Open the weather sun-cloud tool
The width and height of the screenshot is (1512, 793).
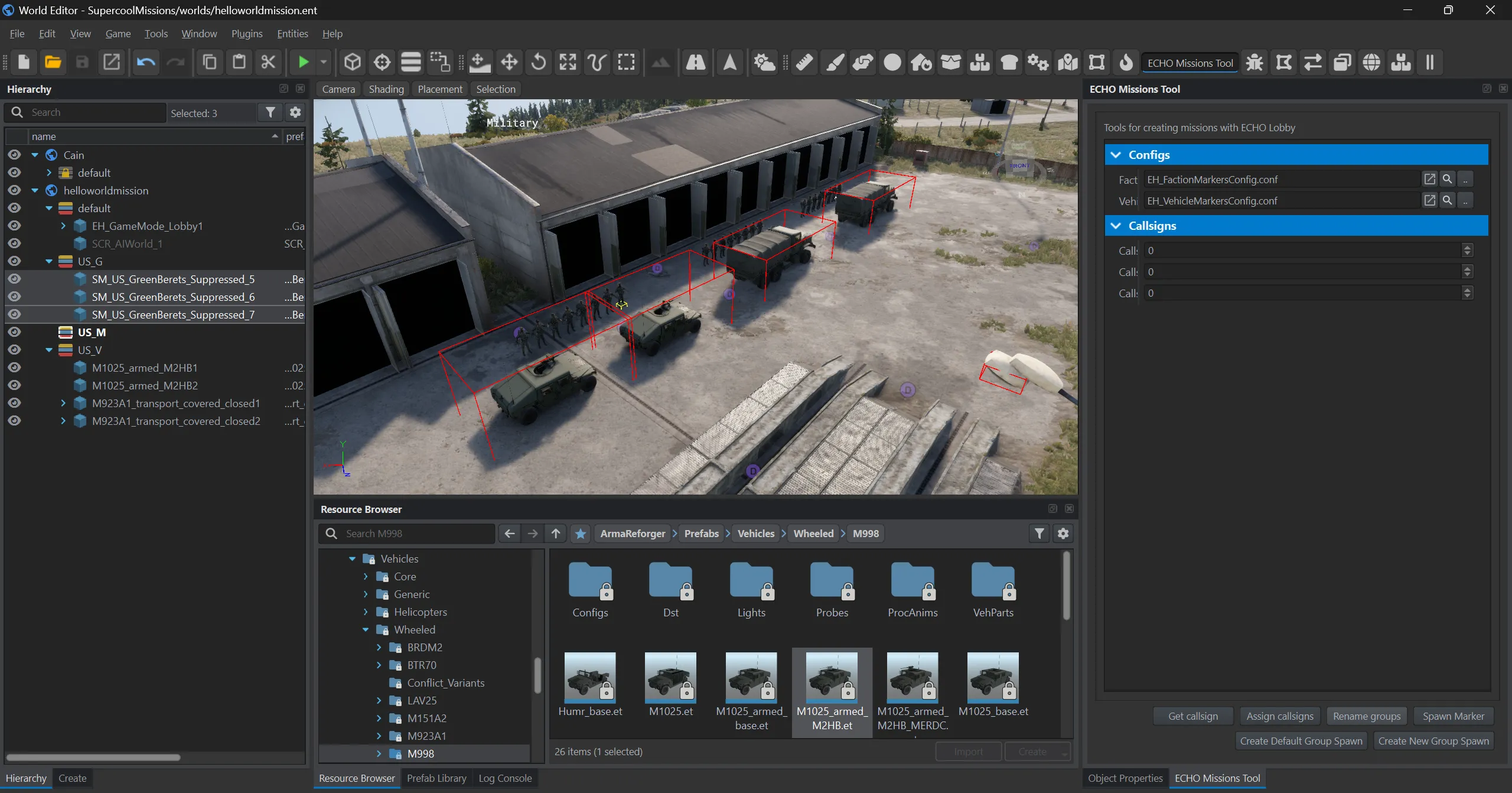pyautogui.click(x=764, y=62)
